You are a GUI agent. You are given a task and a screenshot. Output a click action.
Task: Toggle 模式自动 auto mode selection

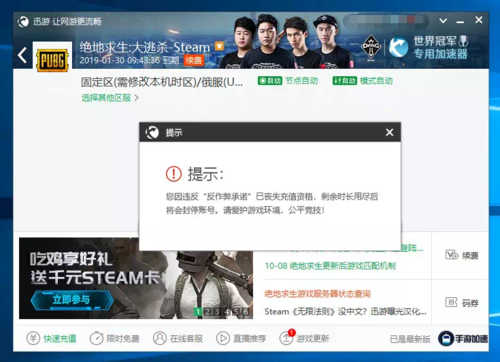click(x=363, y=81)
